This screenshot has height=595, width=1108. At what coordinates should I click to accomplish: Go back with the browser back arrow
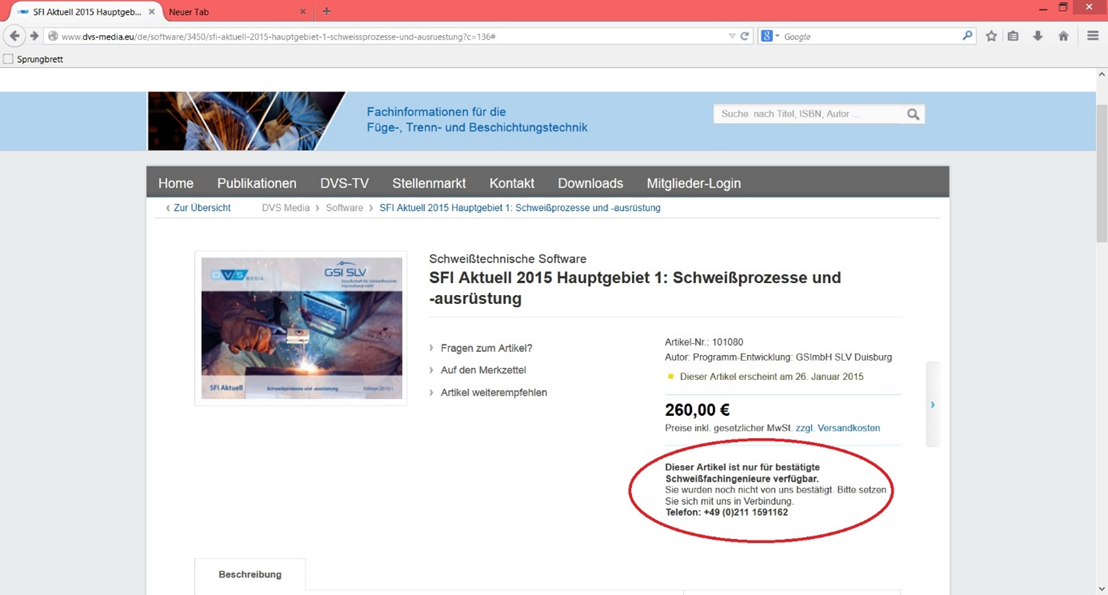pyautogui.click(x=14, y=36)
